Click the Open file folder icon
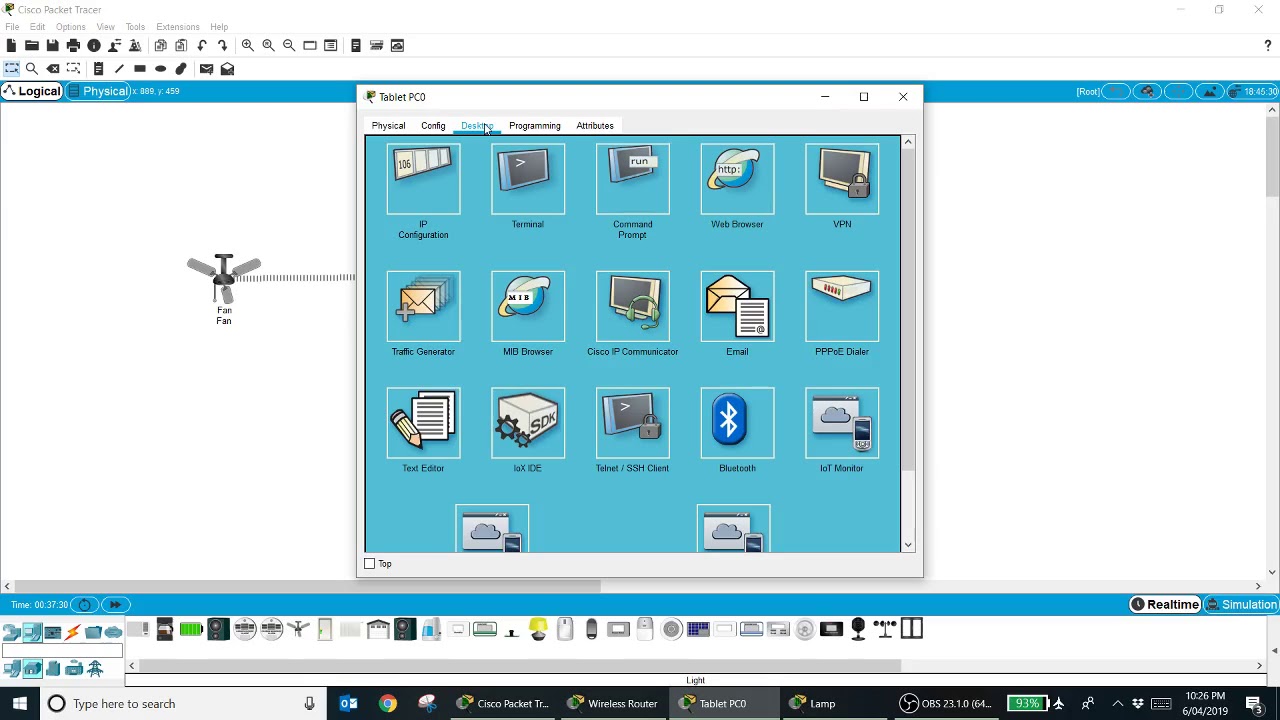The height and width of the screenshot is (720, 1280). pos(32,45)
